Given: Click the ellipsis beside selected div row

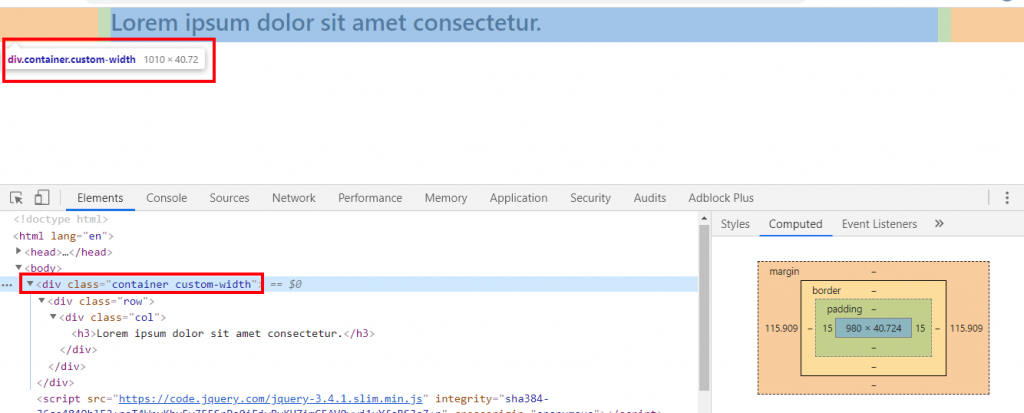Looking at the screenshot, I should click(x=7, y=285).
